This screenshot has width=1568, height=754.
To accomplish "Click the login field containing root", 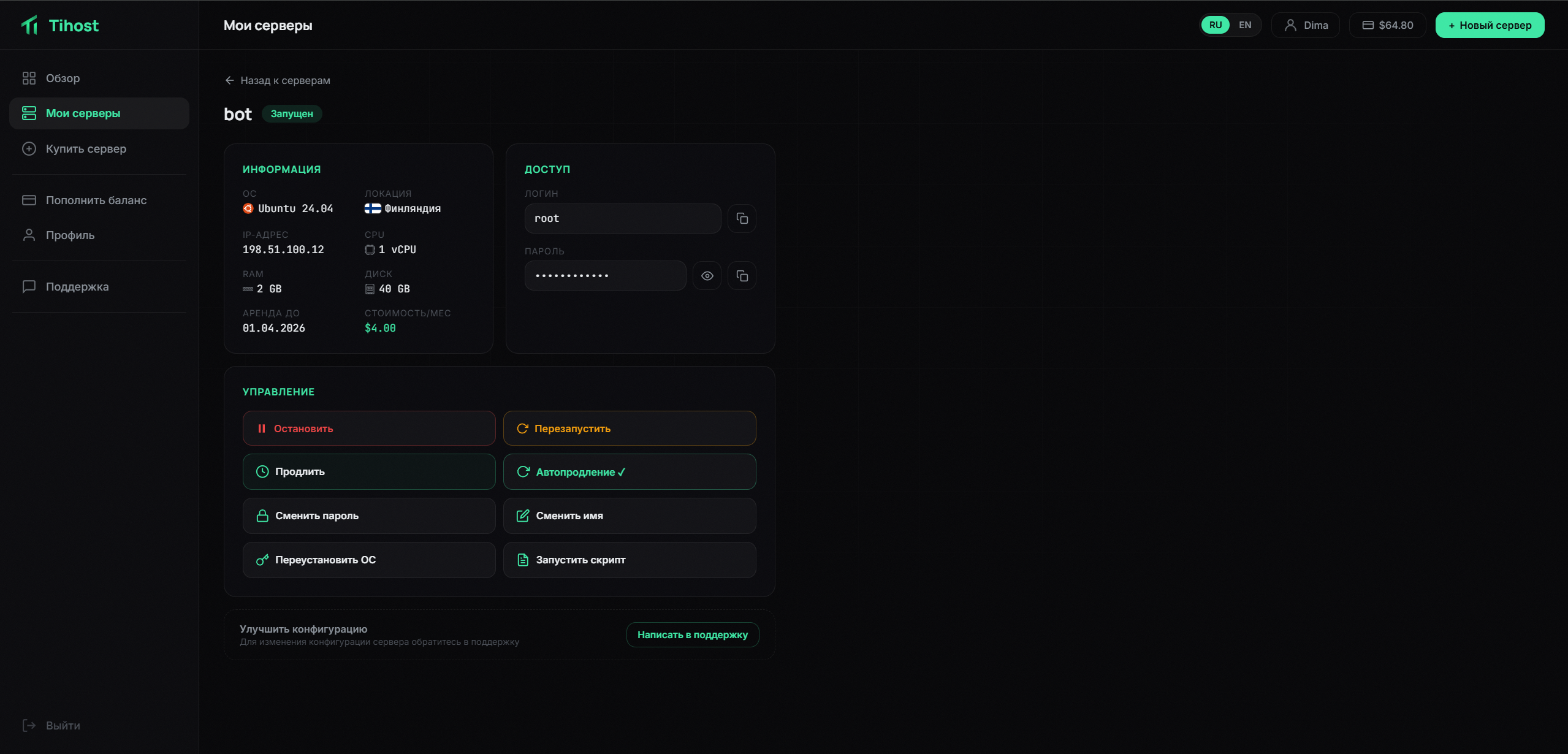I will point(623,218).
